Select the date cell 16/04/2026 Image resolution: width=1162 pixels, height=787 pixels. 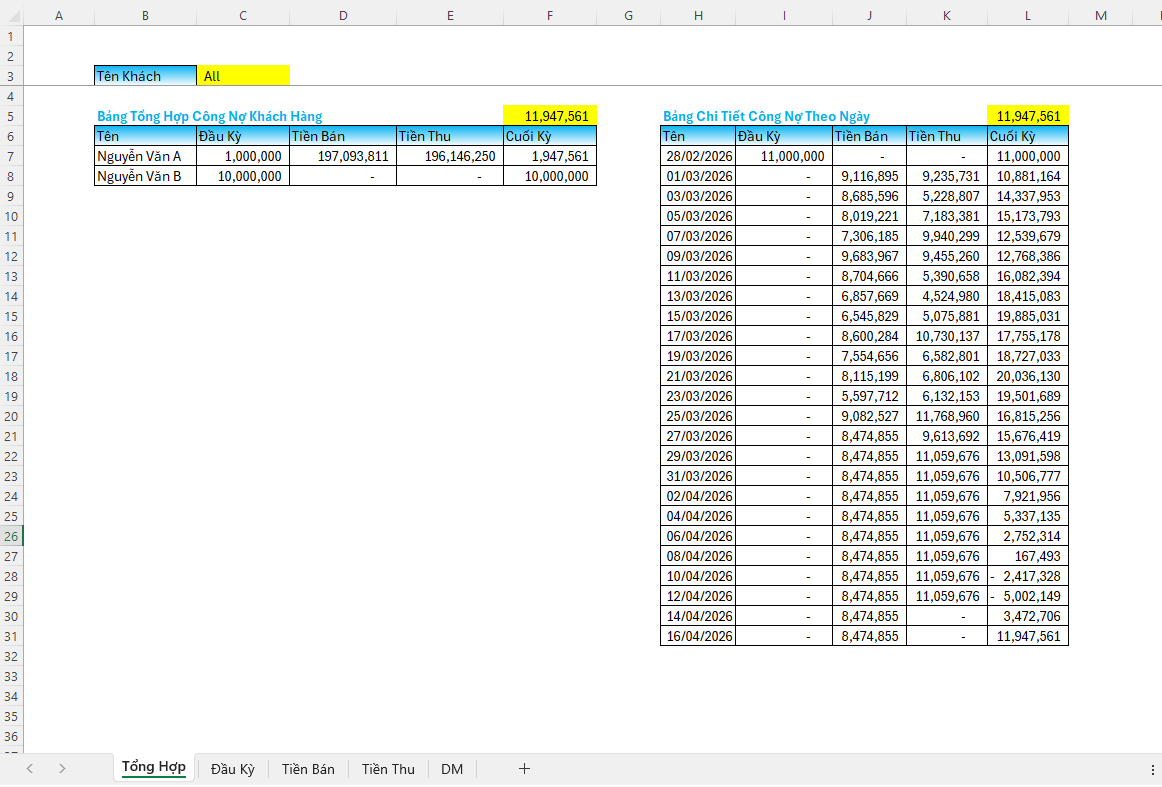pyautogui.click(x=698, y=636)
